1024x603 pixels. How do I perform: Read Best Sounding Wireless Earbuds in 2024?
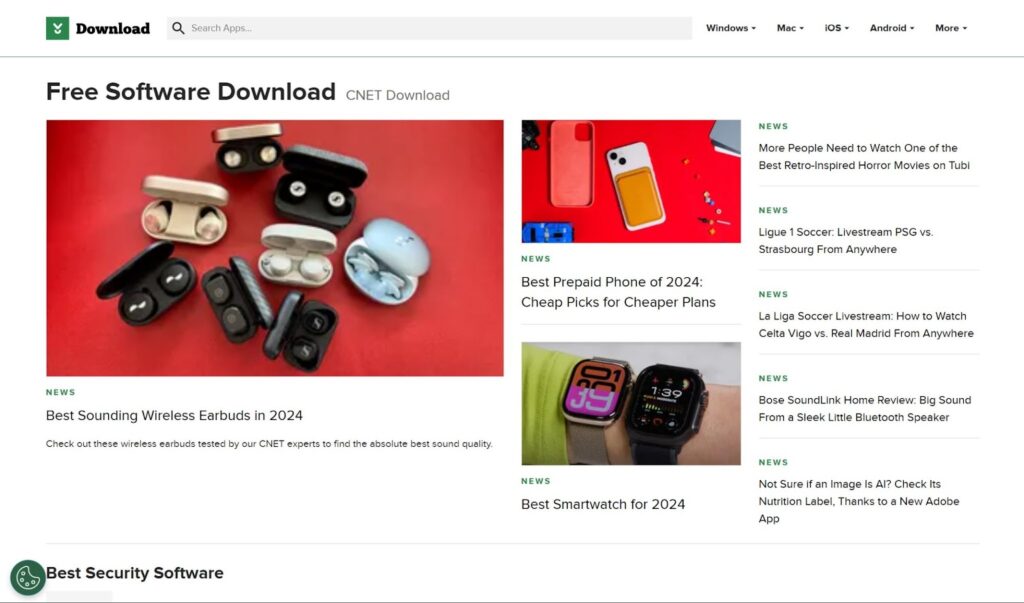coord(174,416)
